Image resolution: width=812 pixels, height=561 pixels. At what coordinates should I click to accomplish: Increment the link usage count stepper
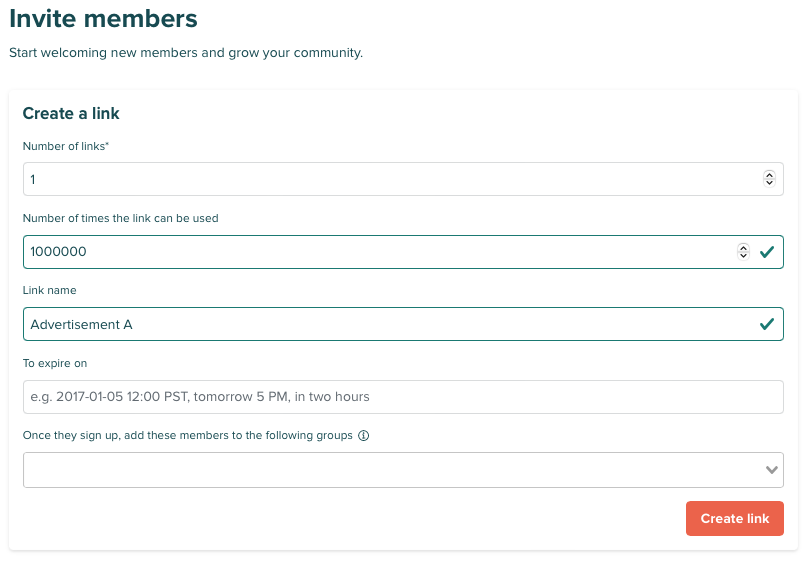tap(743, 248)
